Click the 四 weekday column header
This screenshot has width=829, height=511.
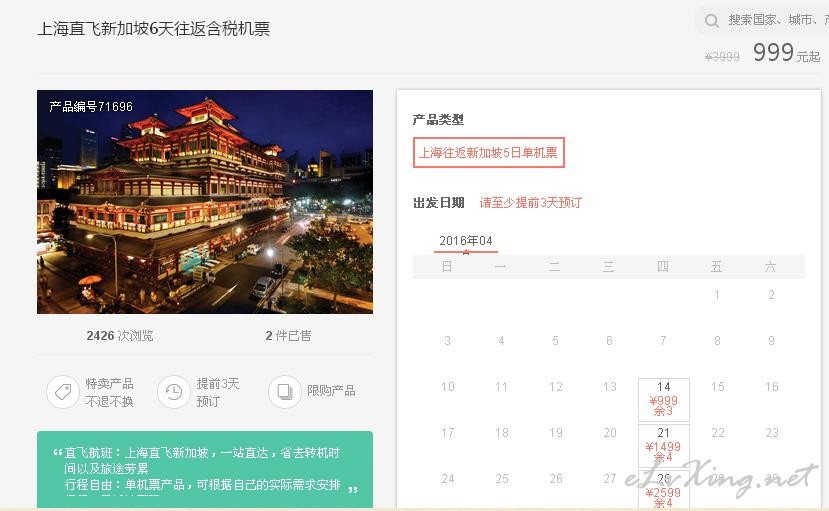click(662, 266)
